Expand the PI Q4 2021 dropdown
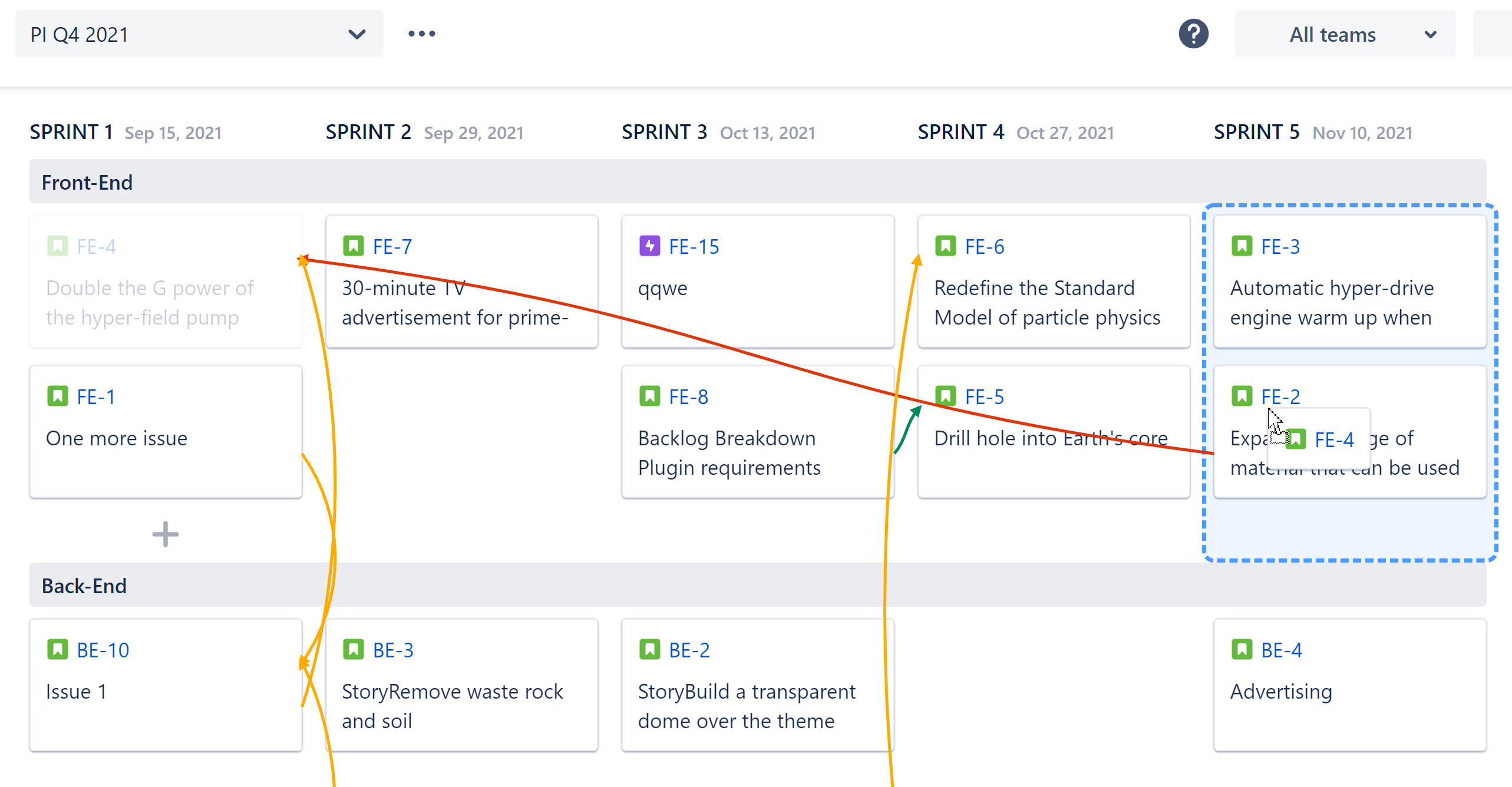 pyautogui.click(x=199, y=34)
